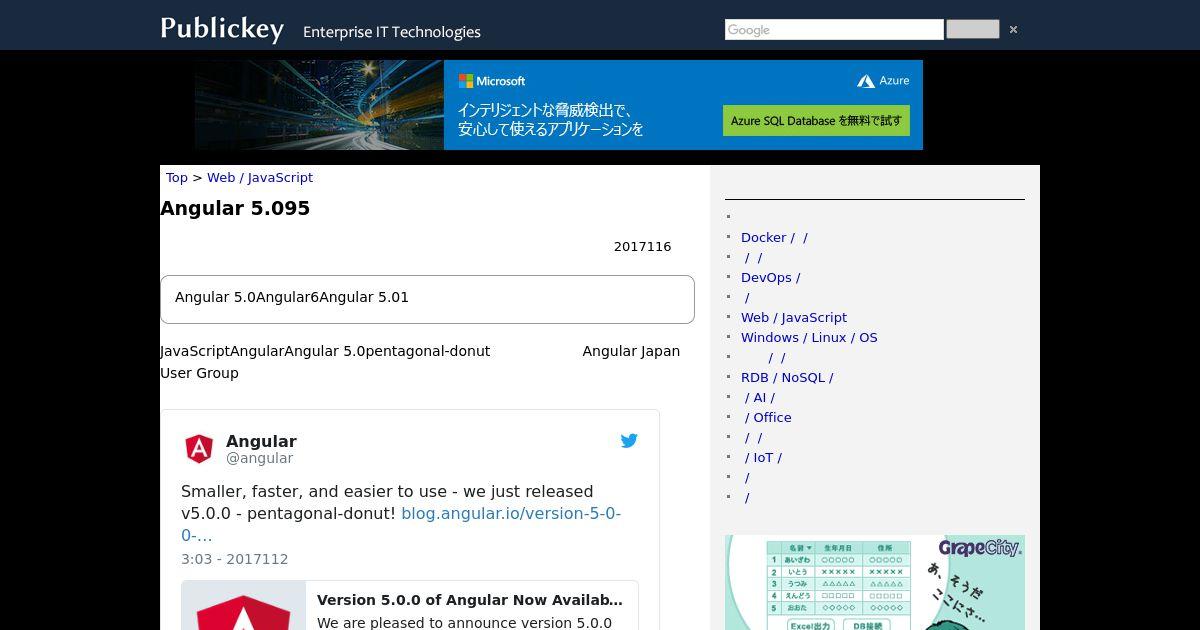Click the Publickey site logo
The image size is (1200, 630).
(x=222, y=29)
